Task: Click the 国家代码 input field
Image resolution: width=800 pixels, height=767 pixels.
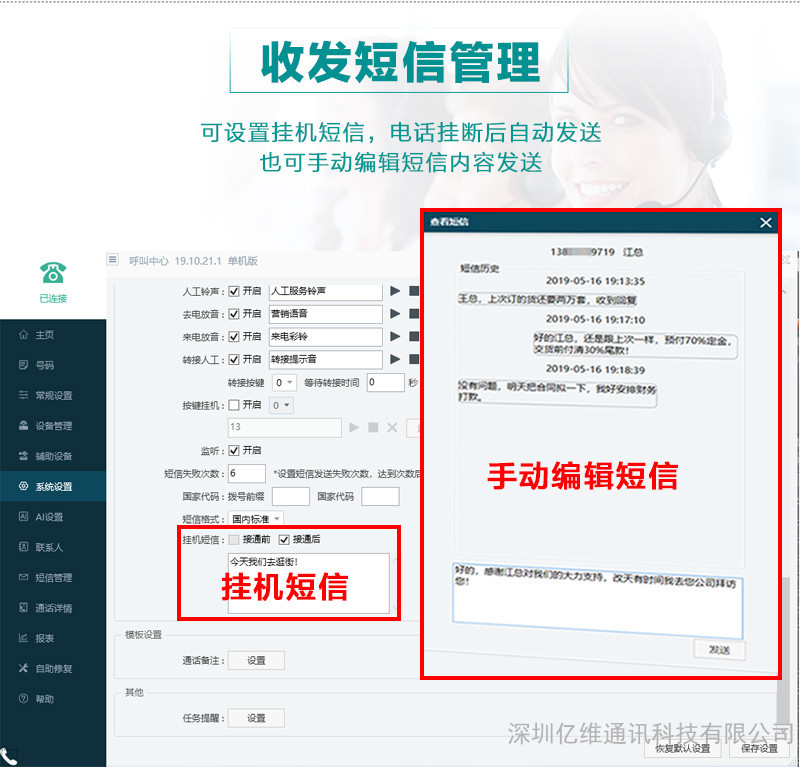Action: 381,496
